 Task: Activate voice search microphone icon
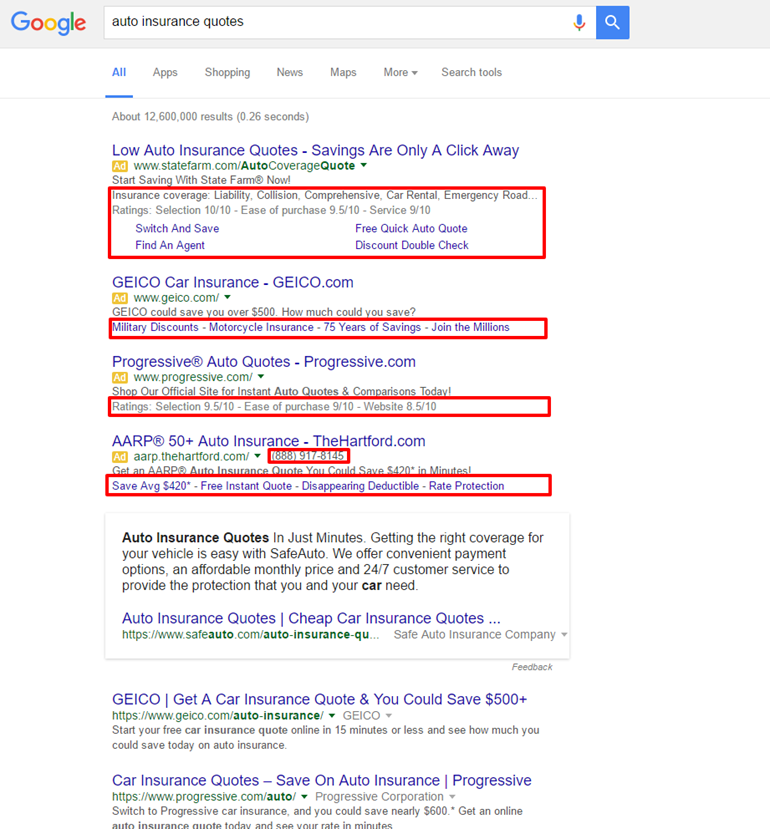pyautogui.click(x=579, y=22)
